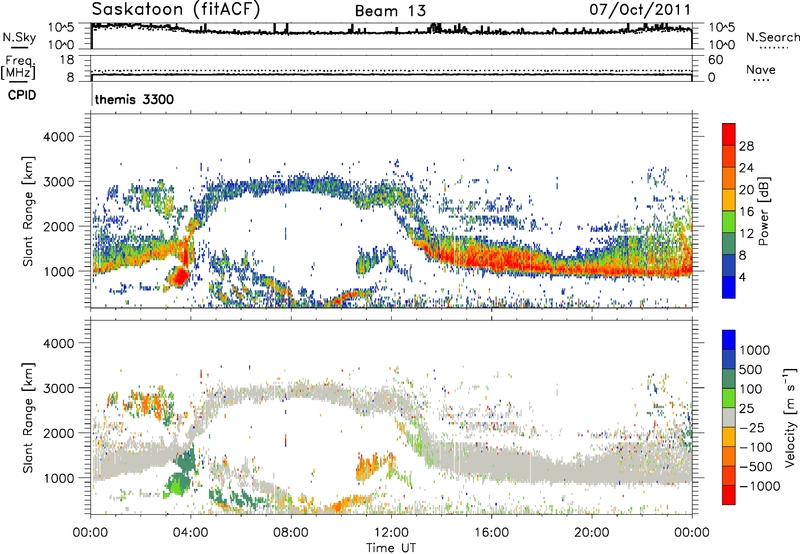Click the date label "07/Oct/2011"
800x554 pixels.
640,10
